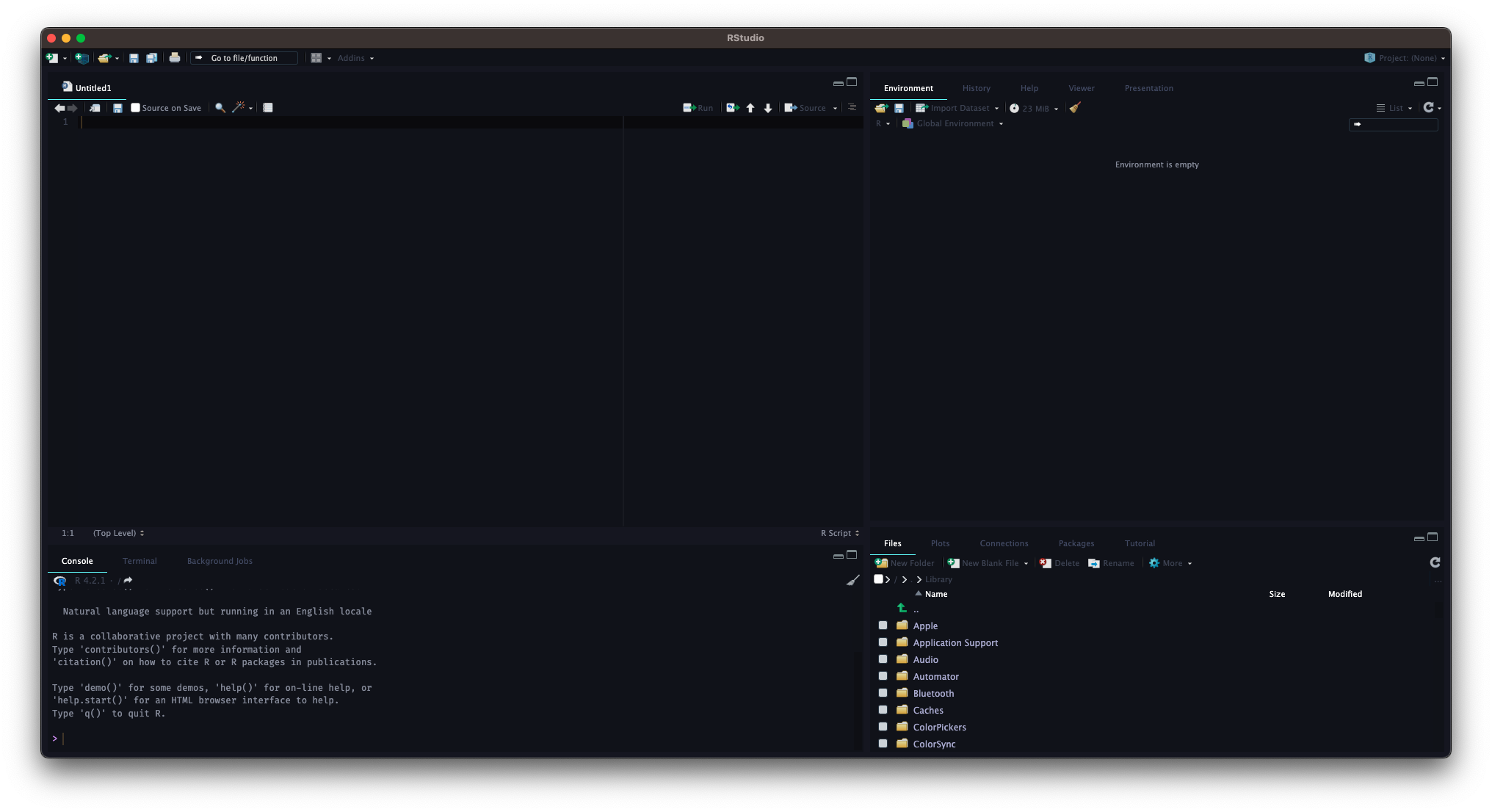Switch to the Terminal tab
The width and height of the screenshot is (1492, 812).
[x=140, y=561]
